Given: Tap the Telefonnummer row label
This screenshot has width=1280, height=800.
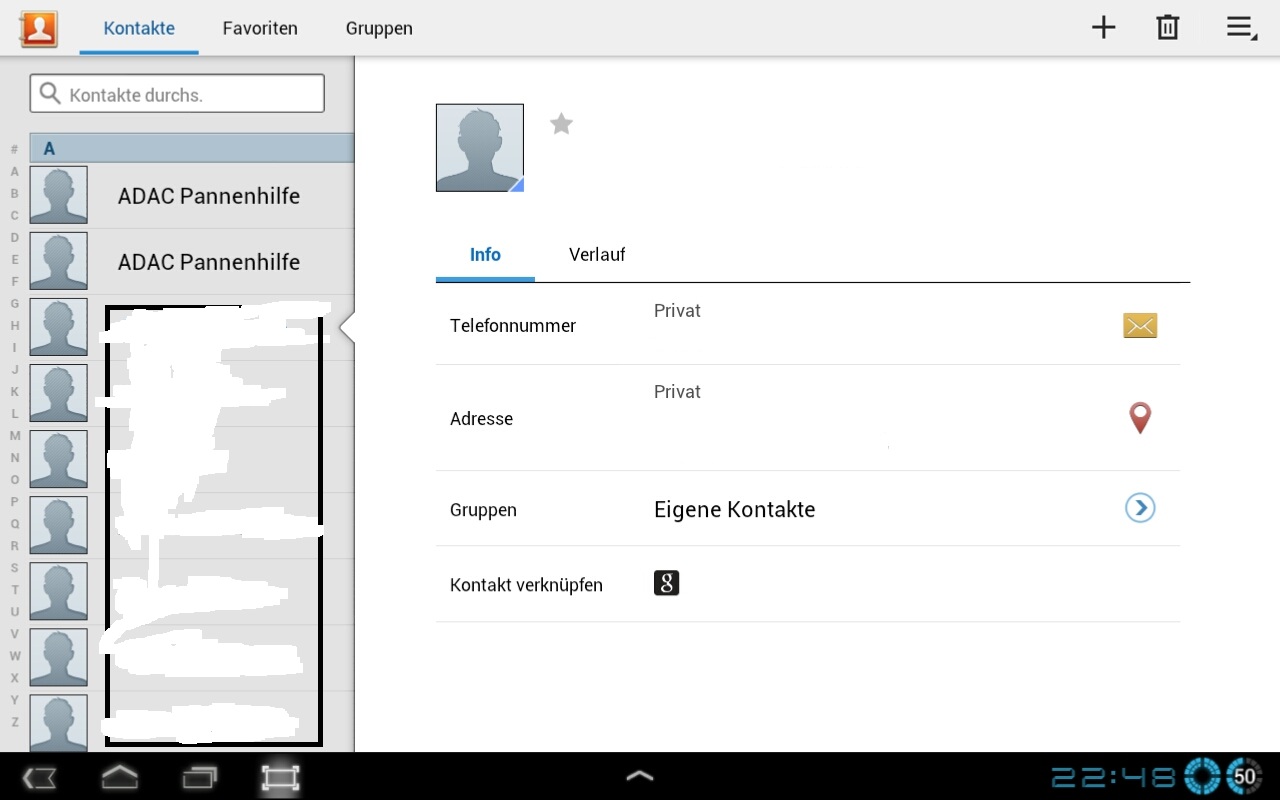Looking at the screenshot, I should (513, 325).
